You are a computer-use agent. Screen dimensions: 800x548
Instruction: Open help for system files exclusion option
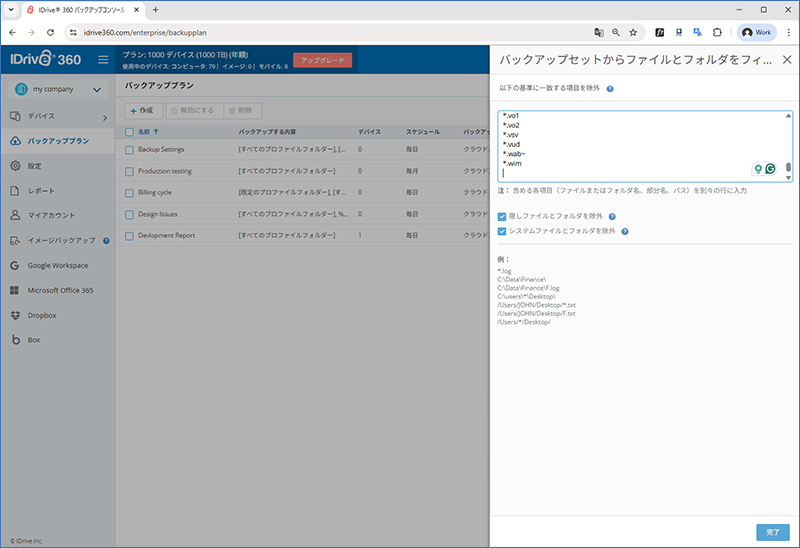tap(624, 231)
